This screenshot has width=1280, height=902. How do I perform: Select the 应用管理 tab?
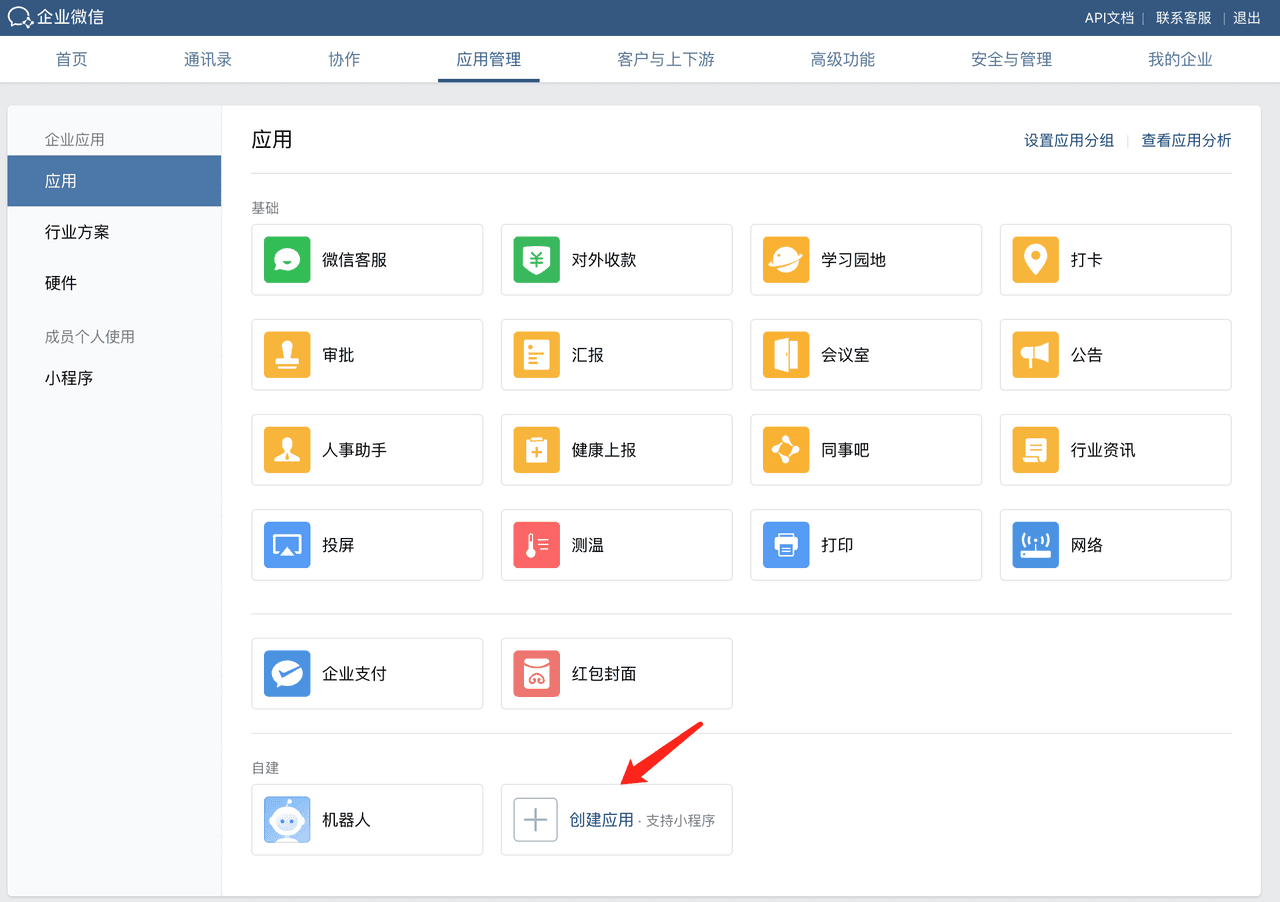pyautogui.click(x=489, y=60)
